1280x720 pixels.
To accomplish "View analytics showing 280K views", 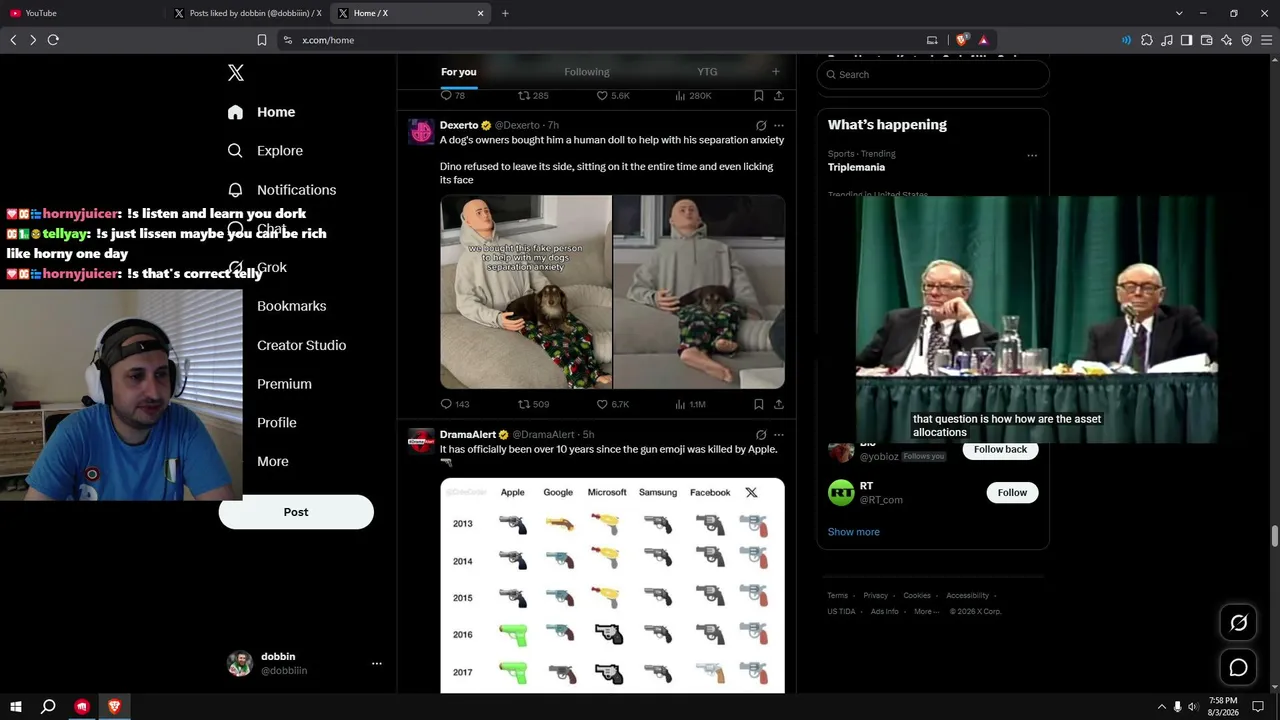I will pyautogui.click(x=693, y=96).
